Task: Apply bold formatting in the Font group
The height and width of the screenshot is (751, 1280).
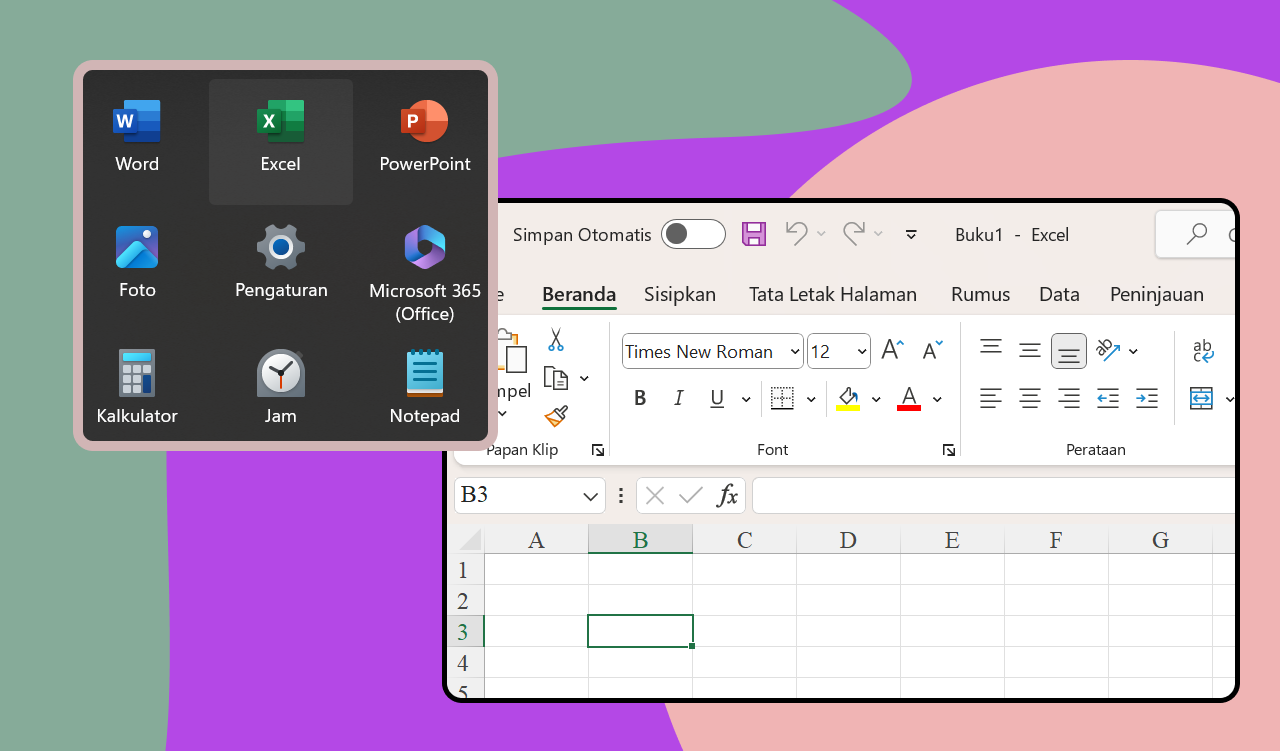Action: point(640,398)
